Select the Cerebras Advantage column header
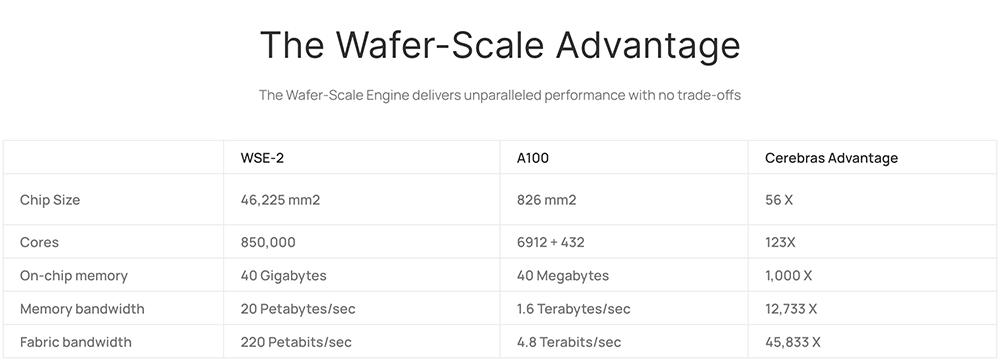Screen dimensions: 1000x361 831,158
